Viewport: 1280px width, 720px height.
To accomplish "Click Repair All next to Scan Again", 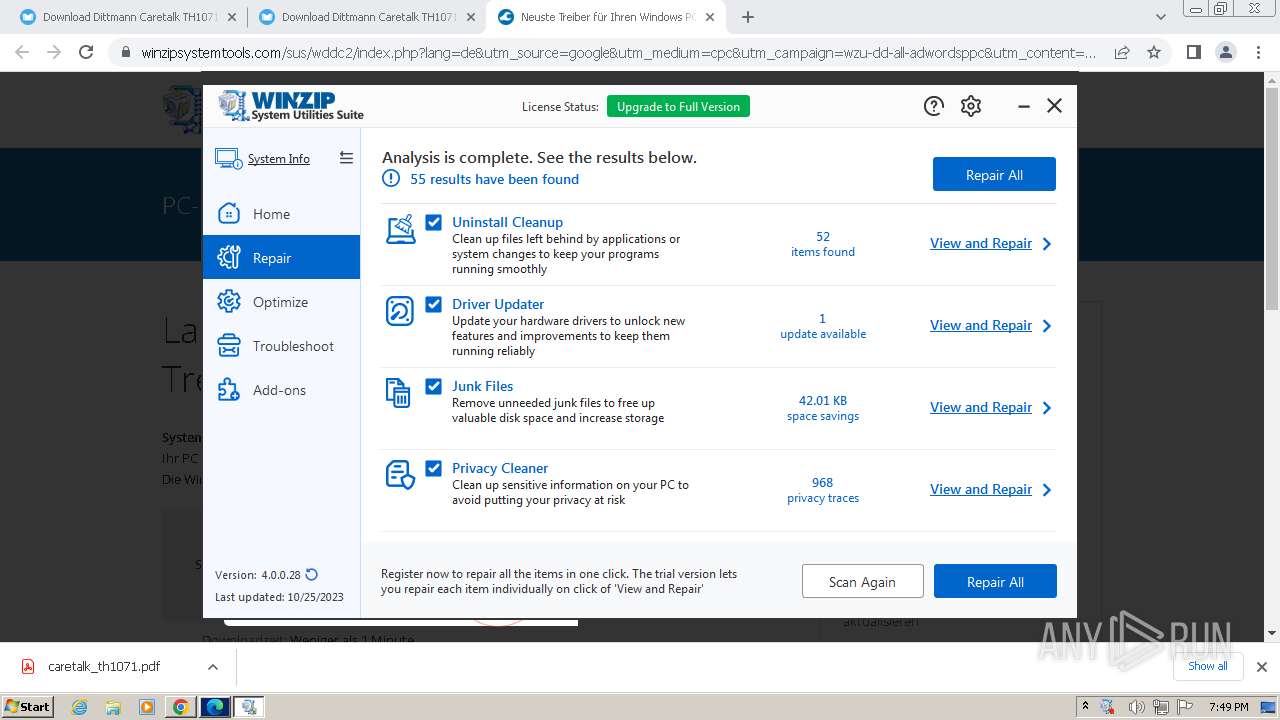I will (995, 582).
